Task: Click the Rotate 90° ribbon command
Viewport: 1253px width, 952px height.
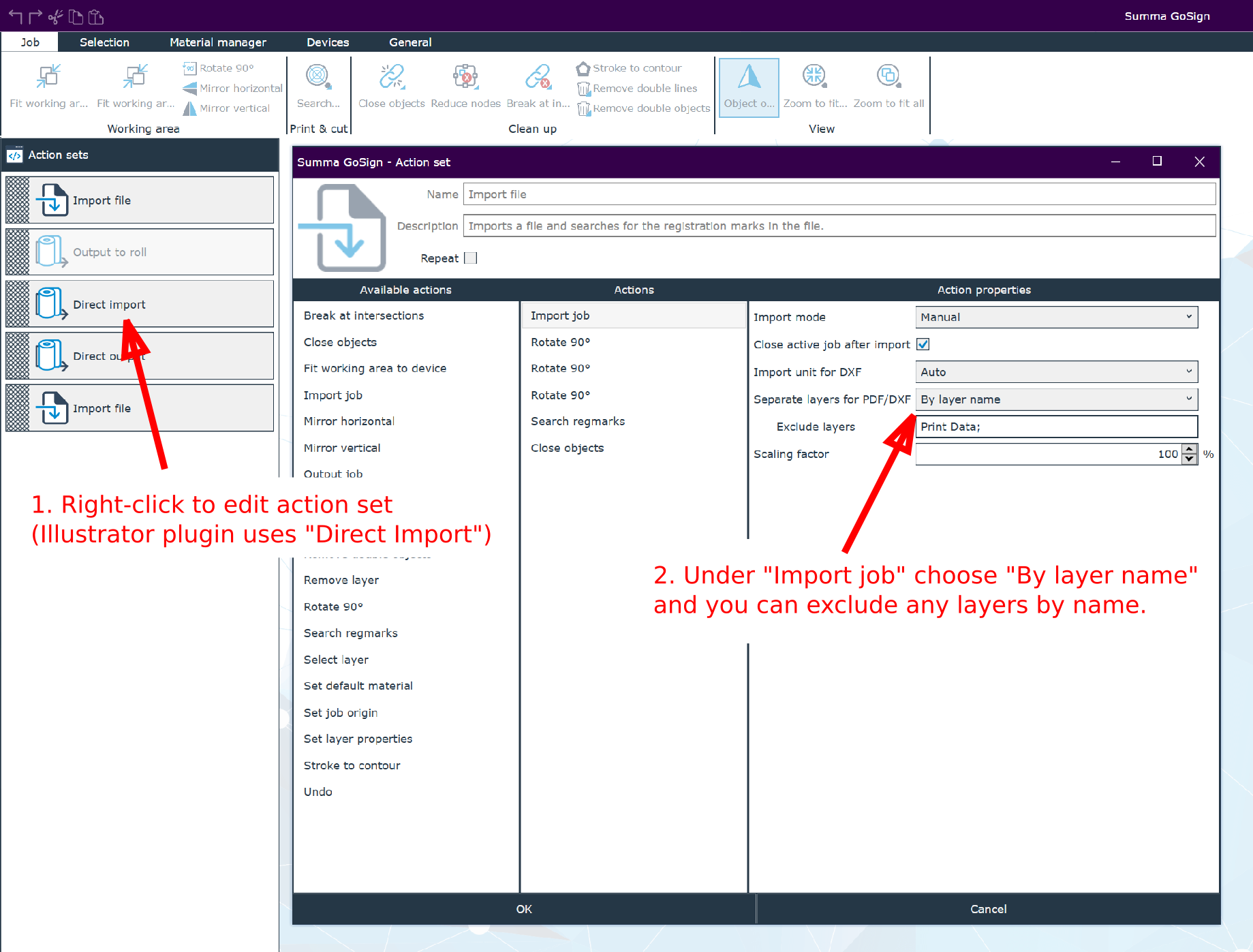Action: [x=218, y=68]
